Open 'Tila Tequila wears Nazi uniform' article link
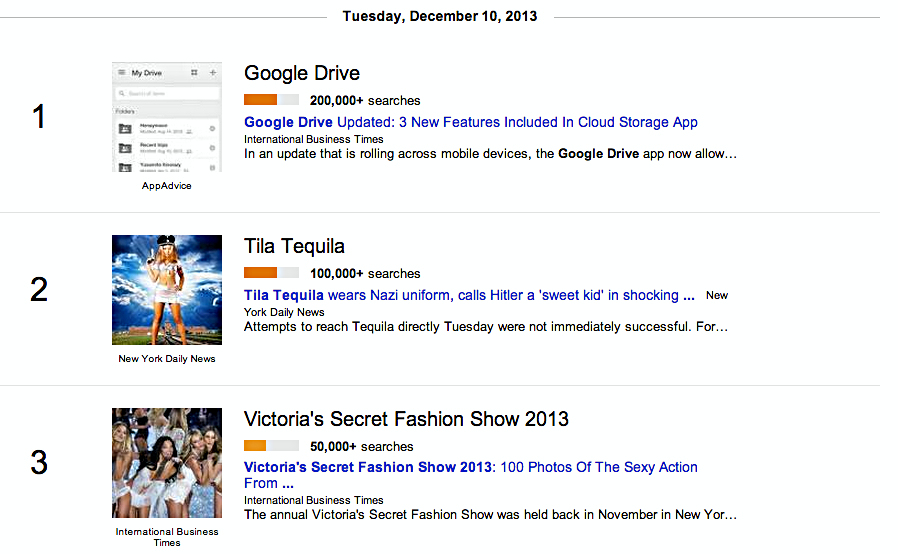 click(x=469, y=295)
